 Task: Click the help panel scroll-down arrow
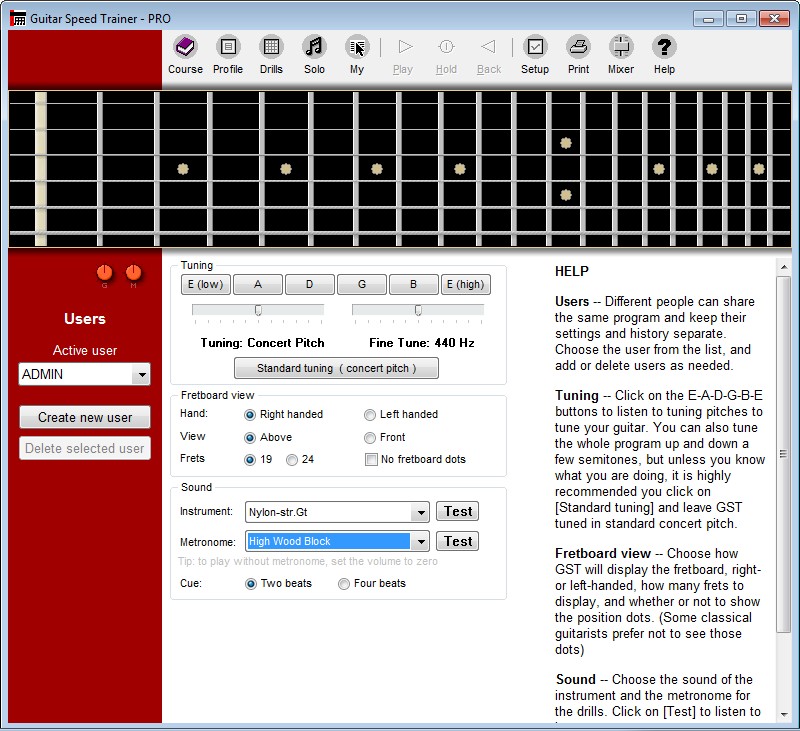click(783, 715)
